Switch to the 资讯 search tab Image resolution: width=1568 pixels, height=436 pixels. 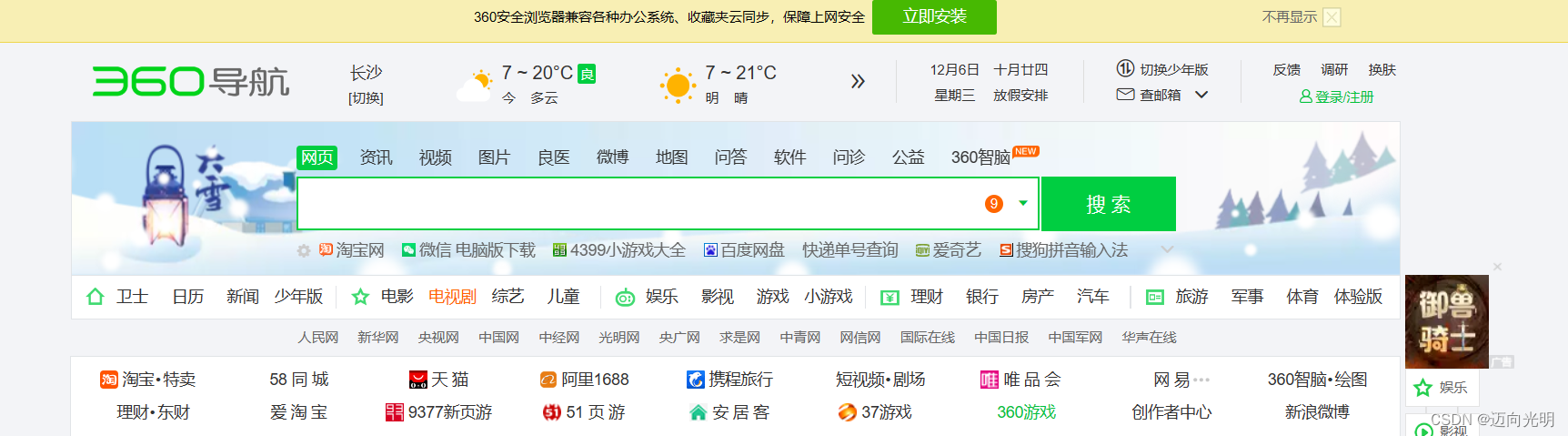click(x=376, y=157)
